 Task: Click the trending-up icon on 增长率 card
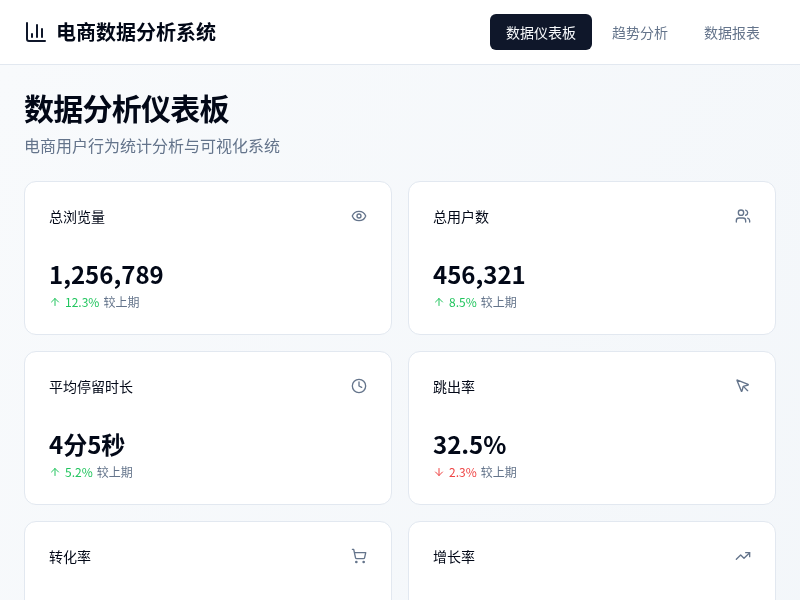tap(743, 556)
